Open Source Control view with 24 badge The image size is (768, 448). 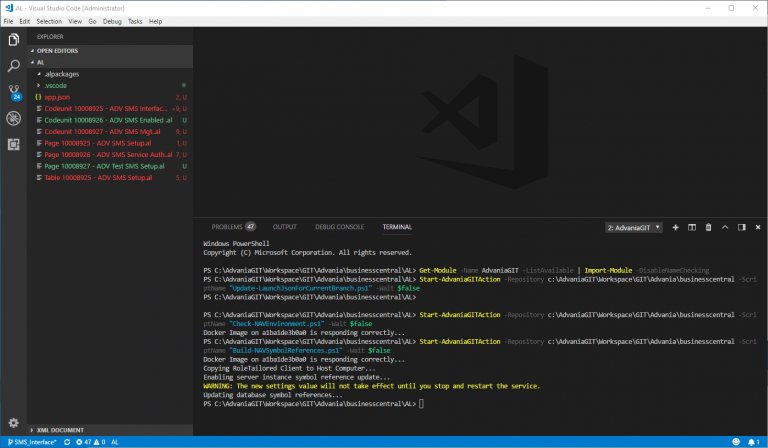pos(14,92)
